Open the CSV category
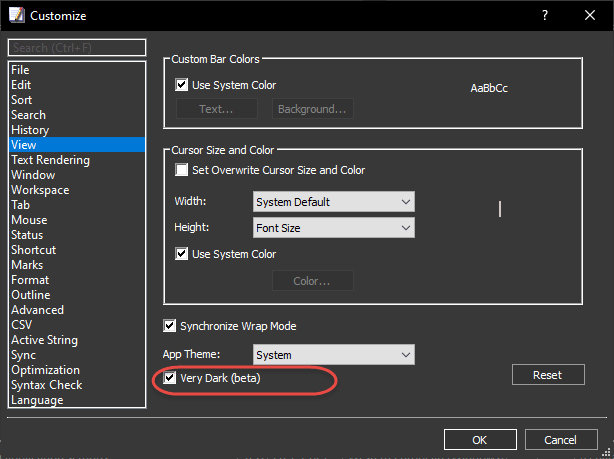614x459 pixels. [x=77, y=325]
